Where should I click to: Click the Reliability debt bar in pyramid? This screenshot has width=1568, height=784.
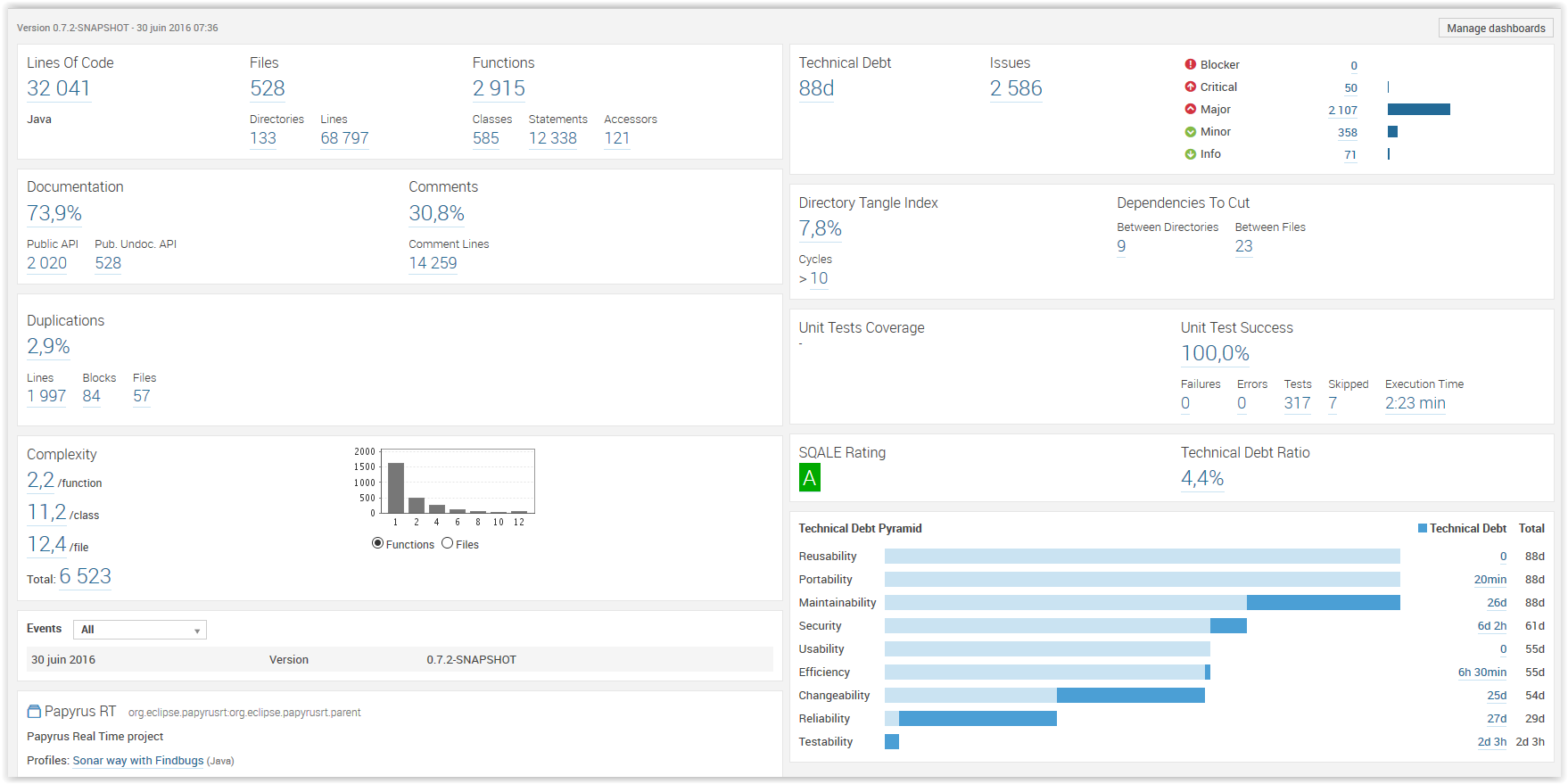pyautogui.click(x=978, y=719)
